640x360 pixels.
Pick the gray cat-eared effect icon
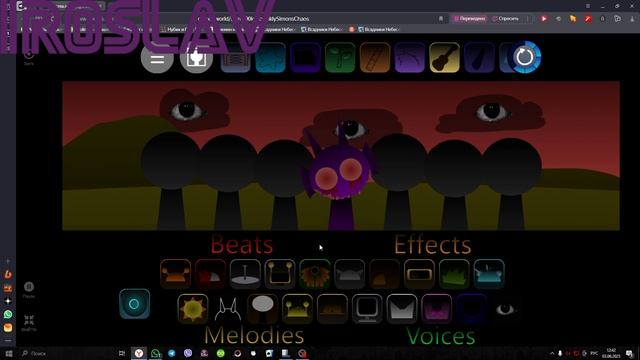point(349,274)
